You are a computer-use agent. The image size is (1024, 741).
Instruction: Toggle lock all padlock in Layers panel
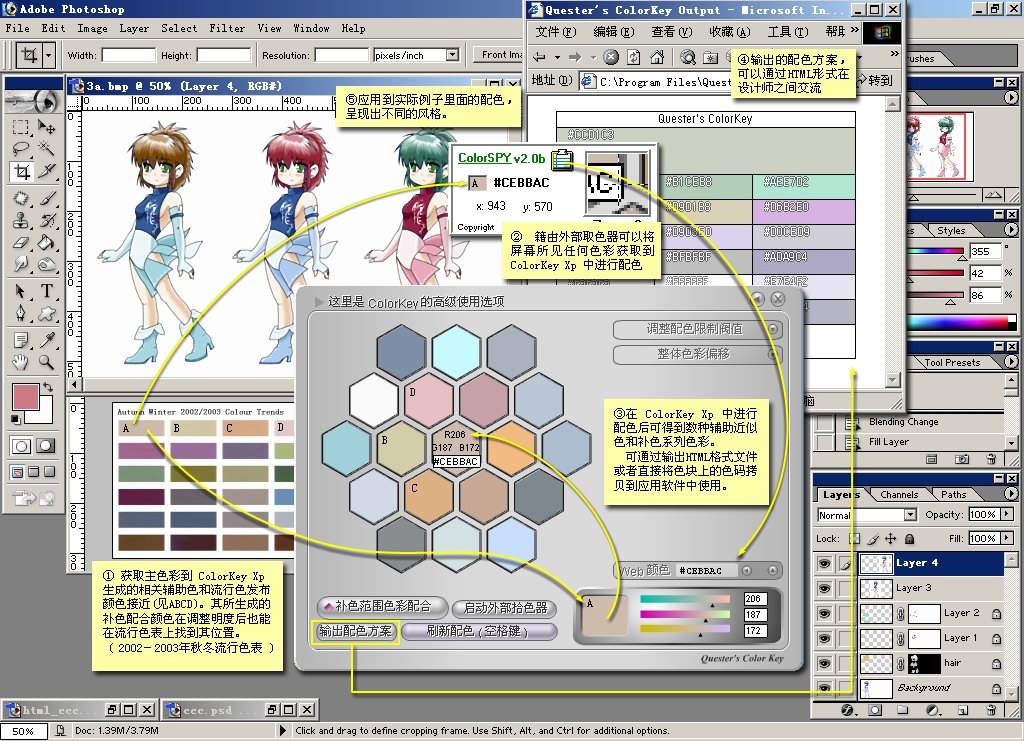[x=909, y=539]
